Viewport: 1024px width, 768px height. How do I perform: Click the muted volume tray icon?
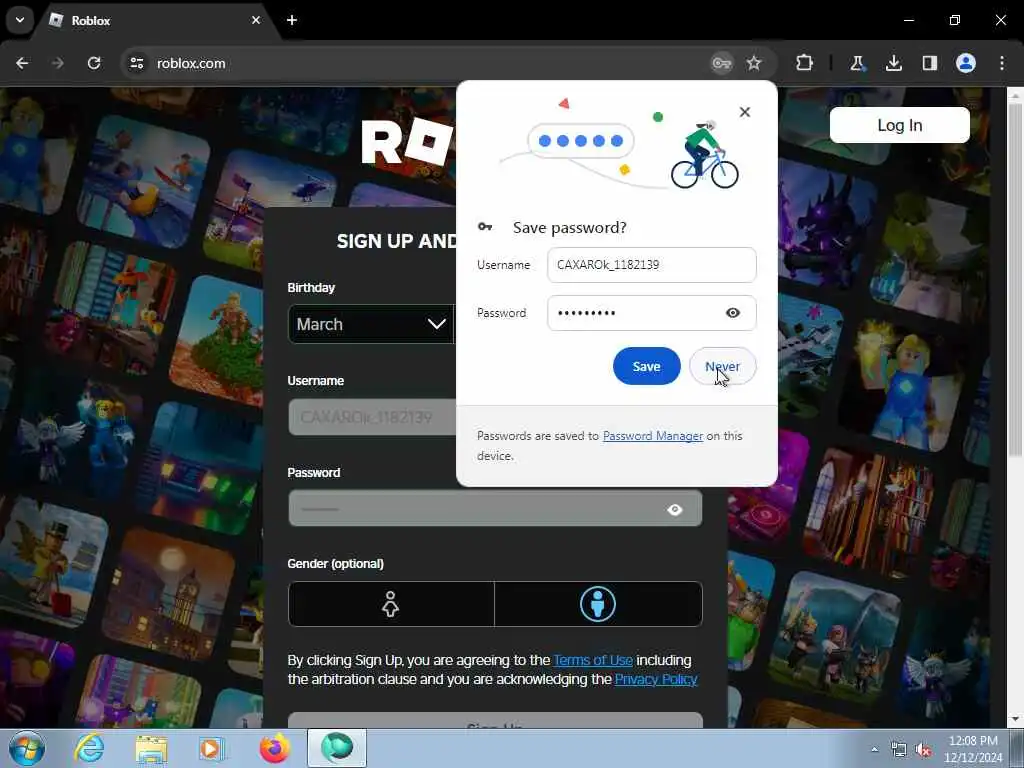923,750
